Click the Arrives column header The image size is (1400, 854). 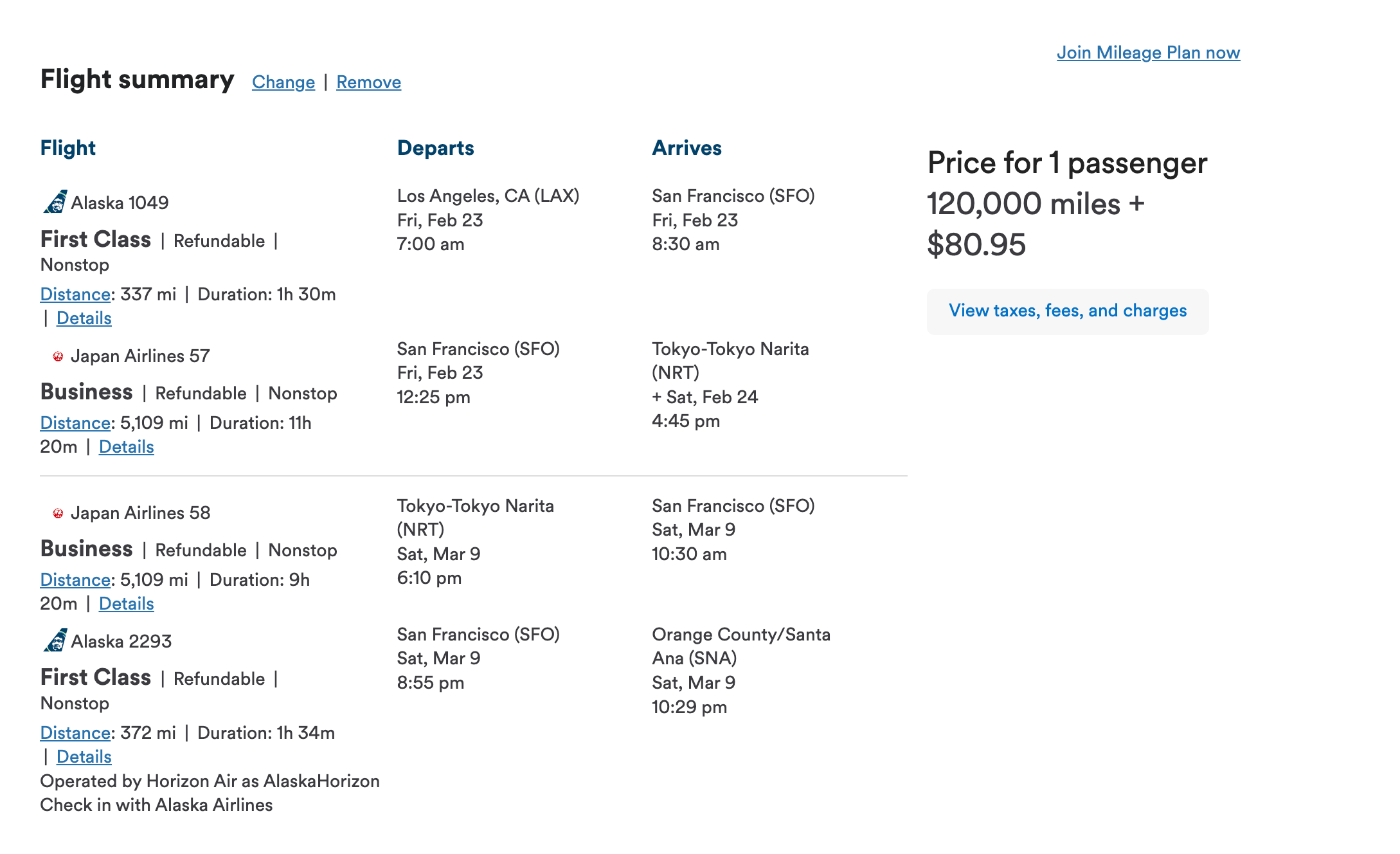[687, 148]
